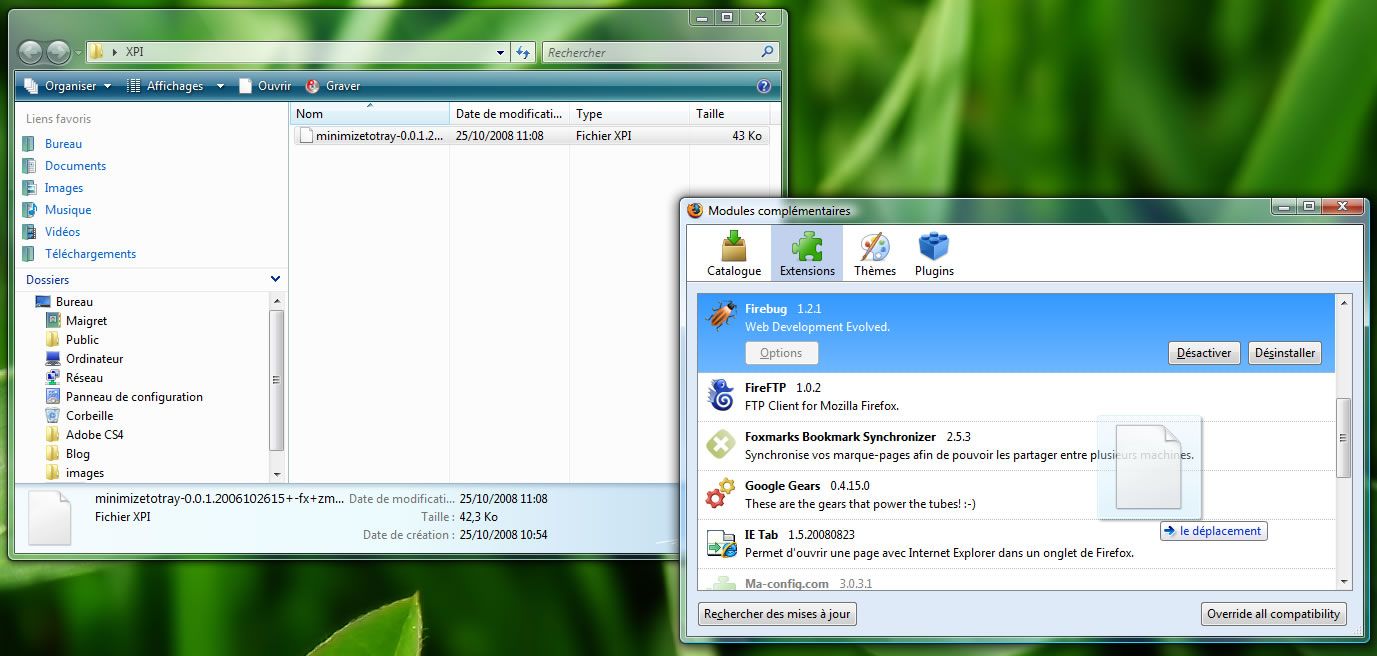The image size is (1377, 656).
Task: Go back in the Explorer window
Action: coord(30,52)
